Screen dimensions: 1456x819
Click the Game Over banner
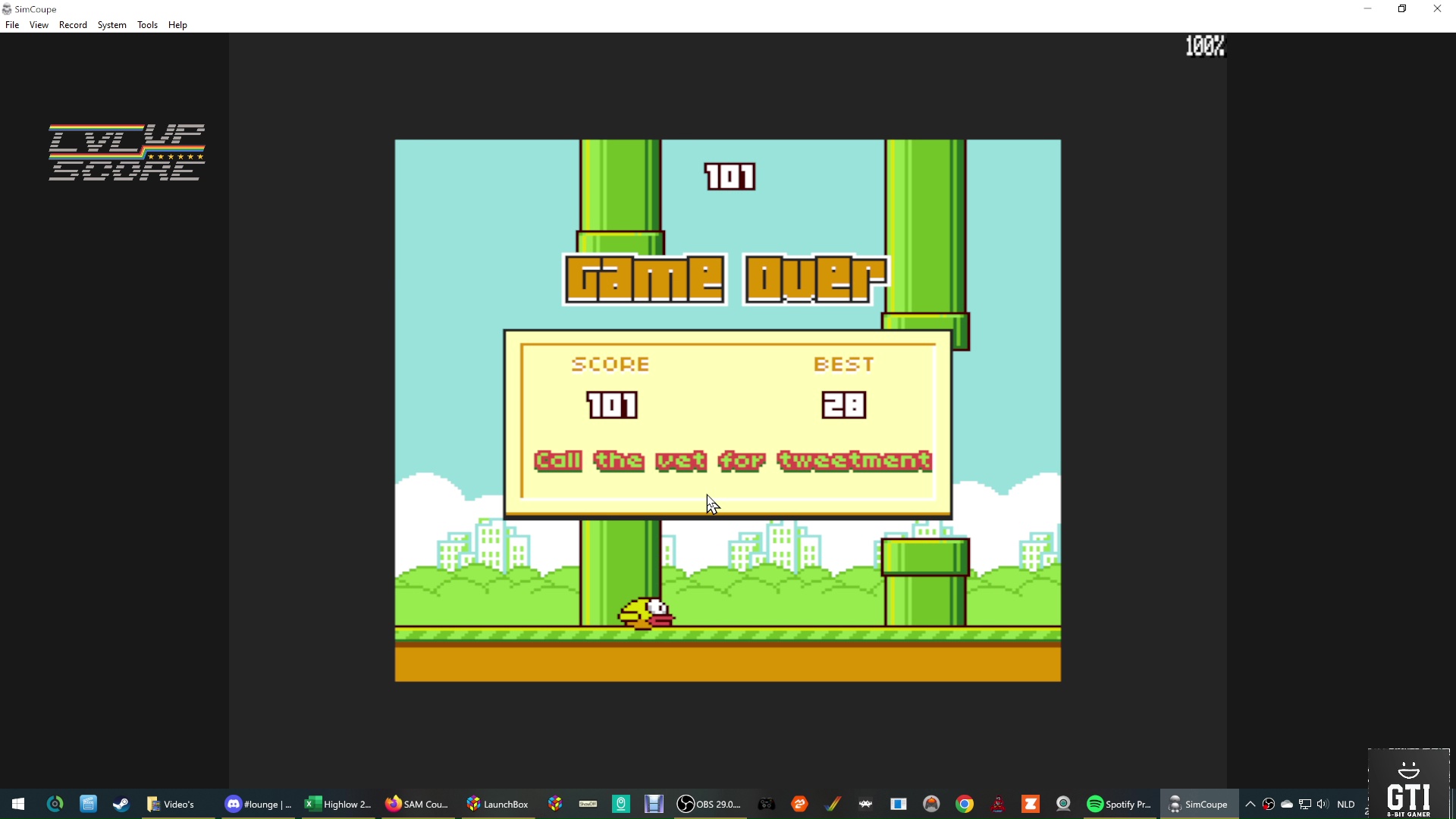point(726,279)
